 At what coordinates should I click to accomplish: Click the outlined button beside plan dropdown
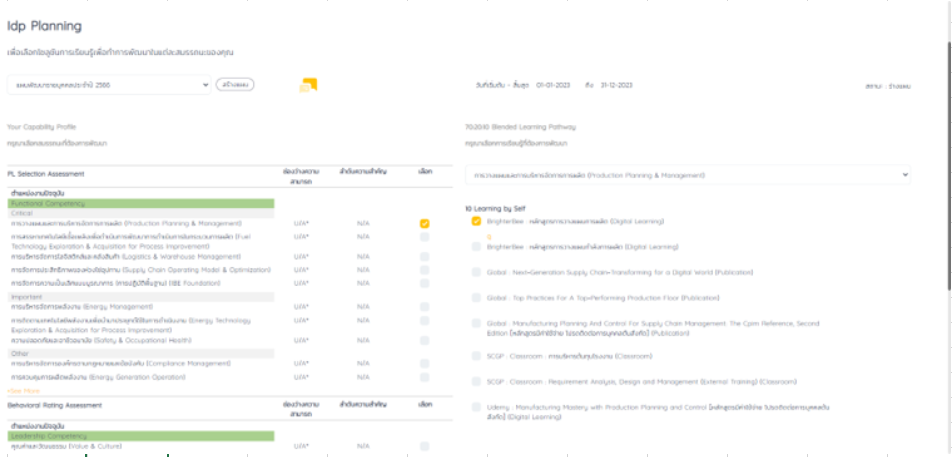[235, 85]
